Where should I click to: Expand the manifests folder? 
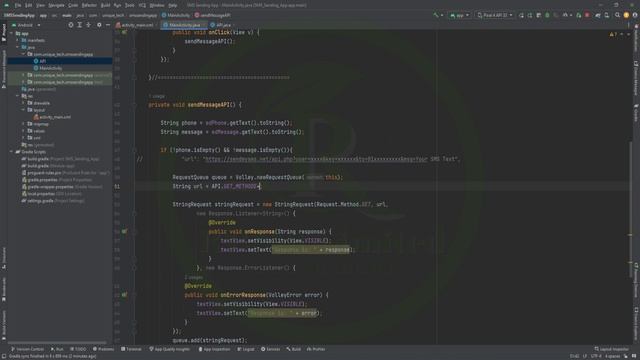(18, 40)
